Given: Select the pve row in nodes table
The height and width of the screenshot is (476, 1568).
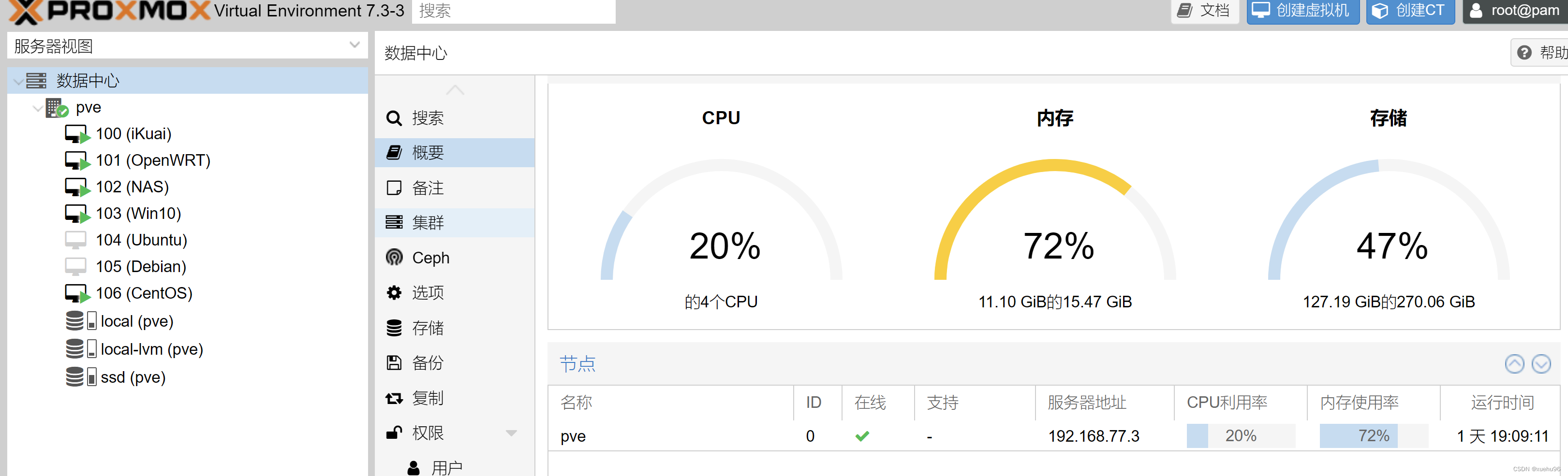Looking at the screenshot, I should pyautogui.click(x=1054, y=436).
